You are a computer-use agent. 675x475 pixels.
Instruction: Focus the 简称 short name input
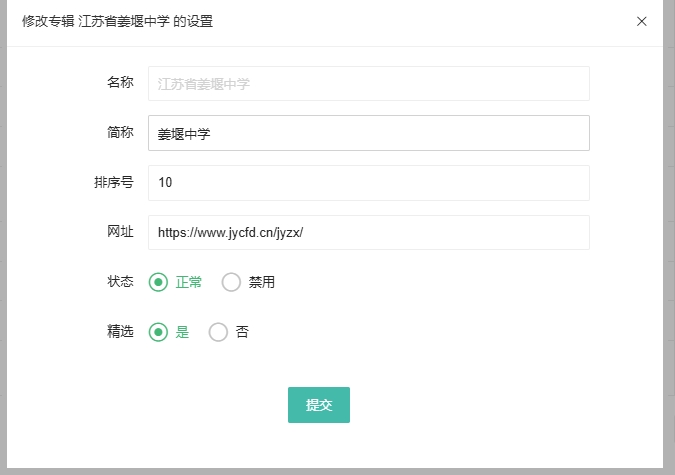coord(369,133)
